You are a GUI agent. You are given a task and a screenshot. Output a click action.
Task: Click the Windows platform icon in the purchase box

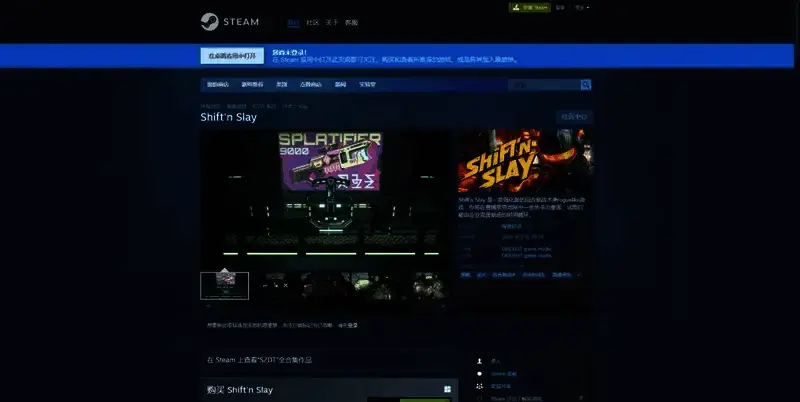[x=446, y=389]
